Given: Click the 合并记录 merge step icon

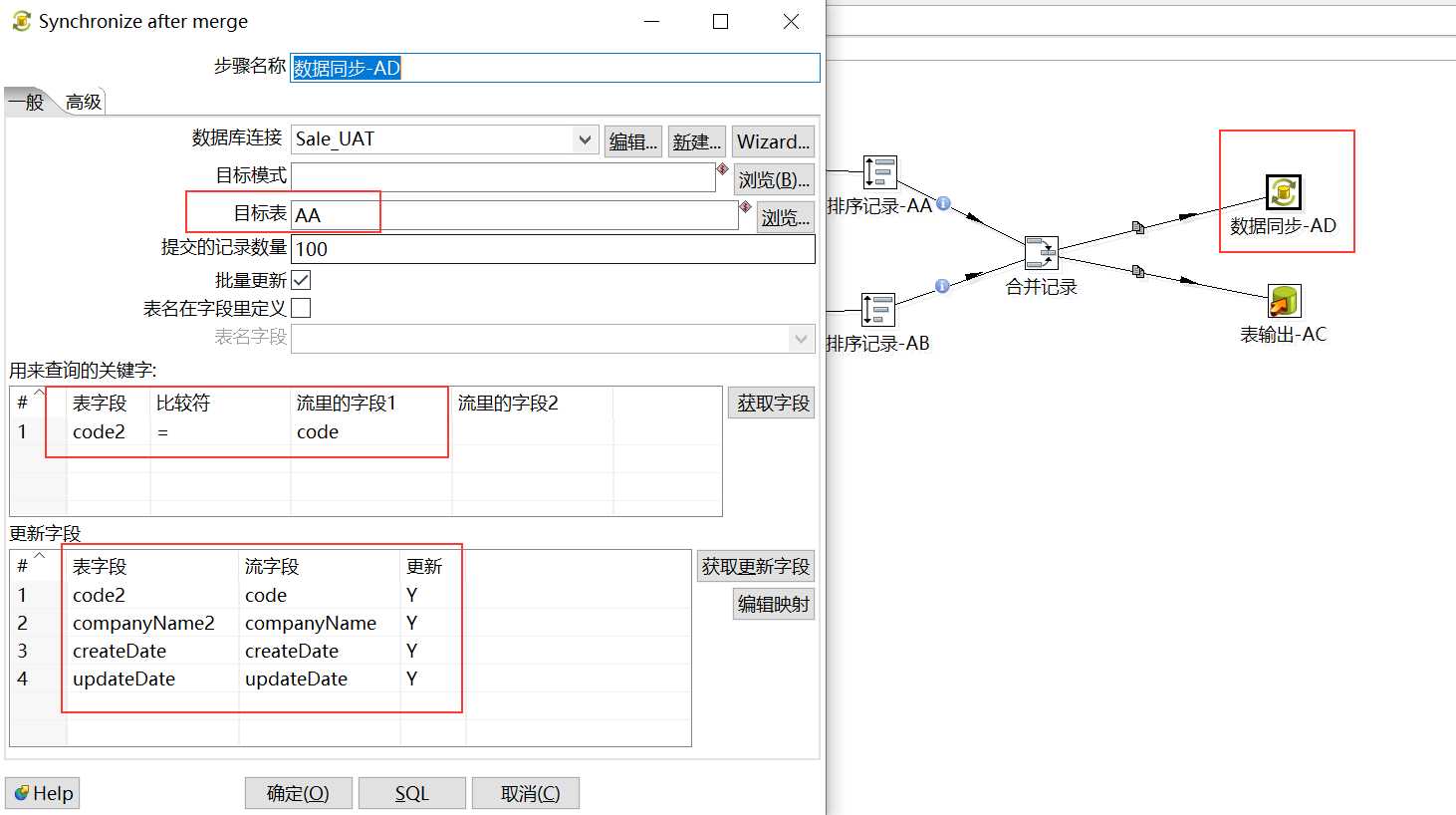Looking at the screenshot, I should pyautogui.click(x=1042, y=253).
